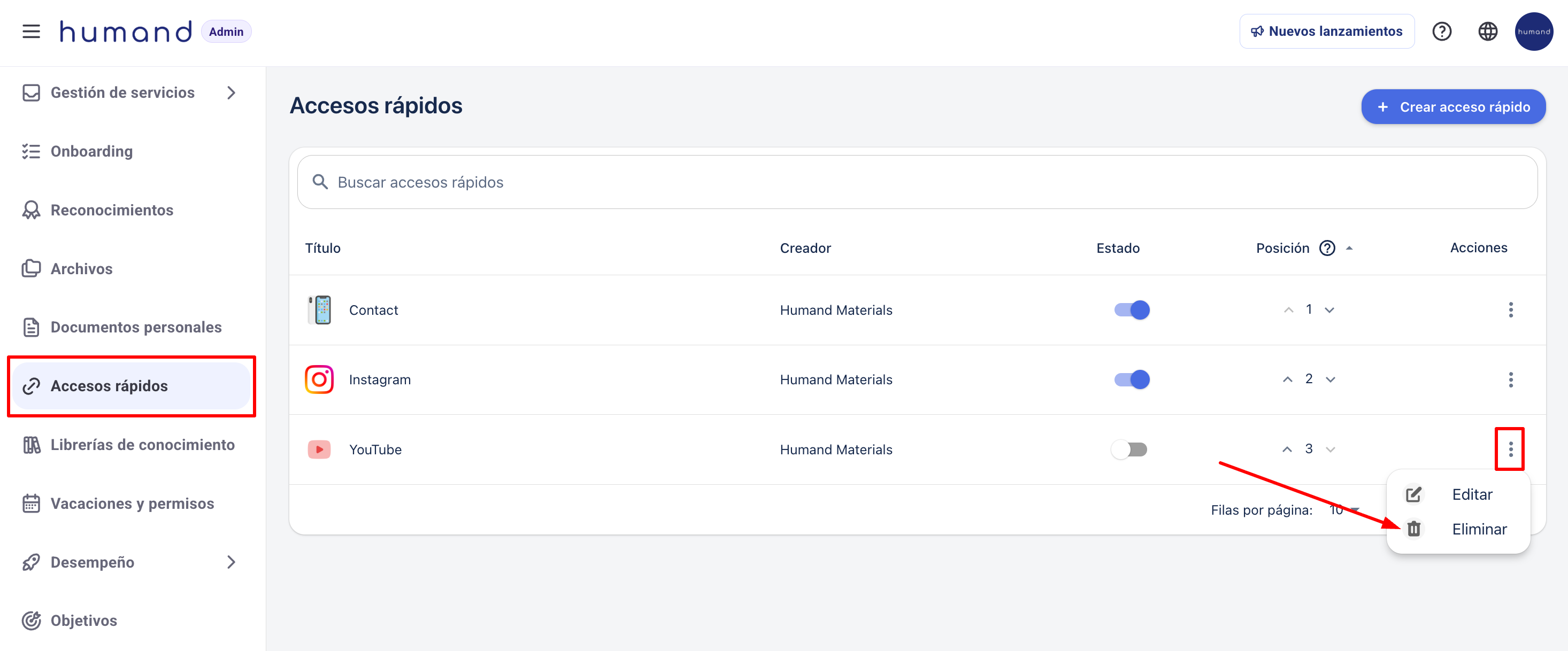Open the language globe icon
1568x651 pixels.
(1488, 32)
